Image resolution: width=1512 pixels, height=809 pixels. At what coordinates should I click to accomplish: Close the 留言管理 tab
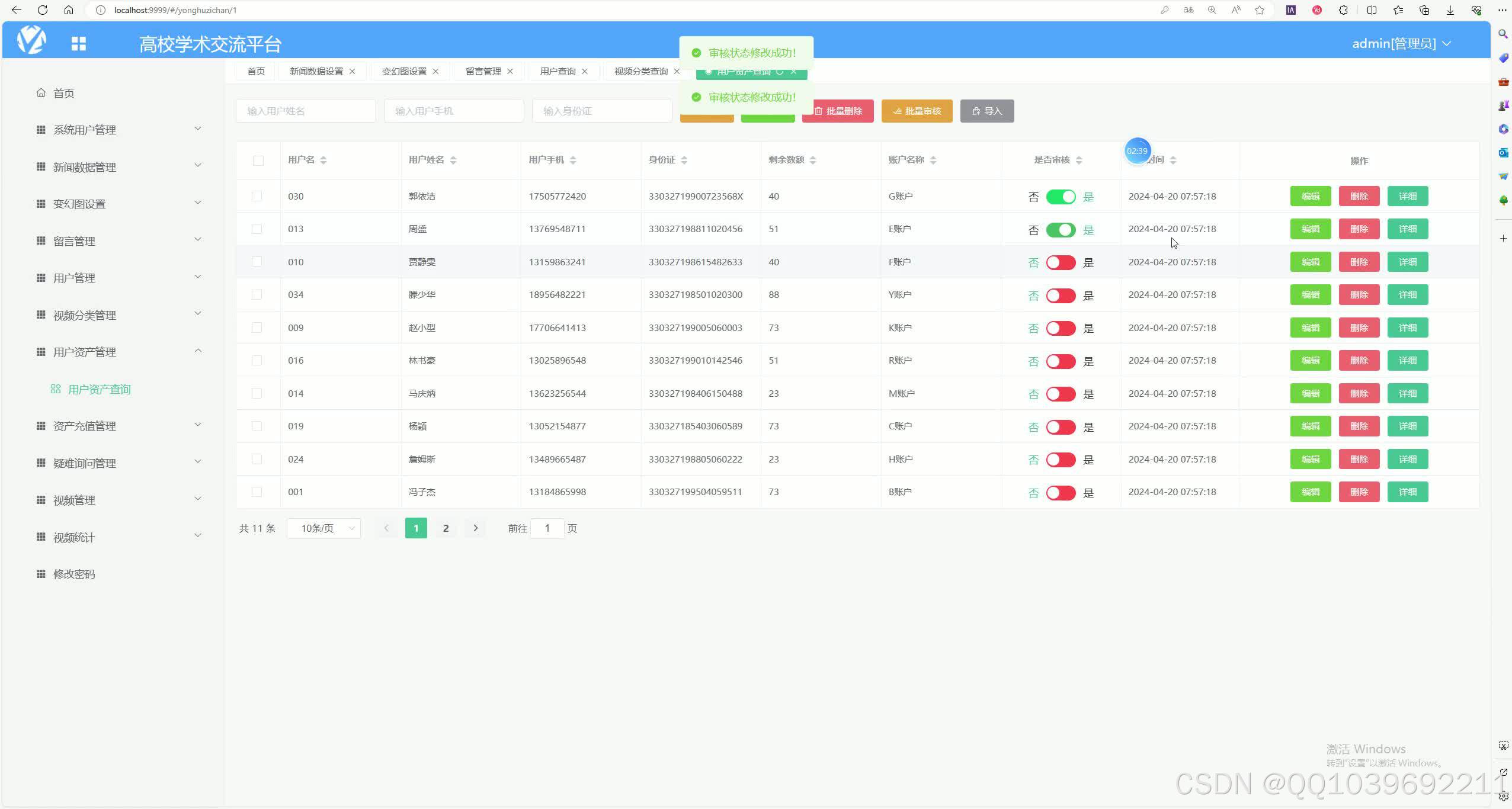510,71
